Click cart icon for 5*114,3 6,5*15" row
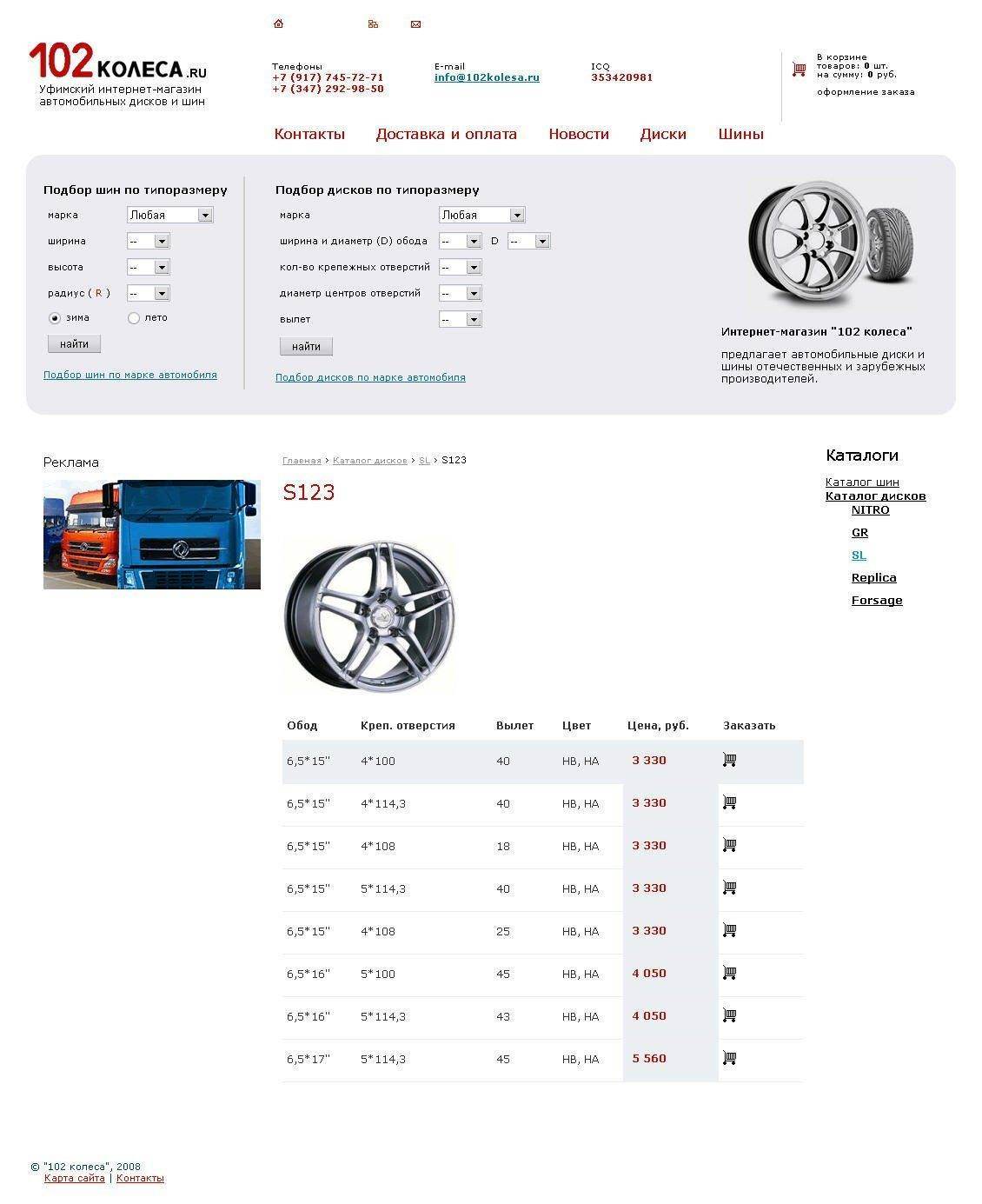Screen dimensions: 982x1204 pos(729,888)
